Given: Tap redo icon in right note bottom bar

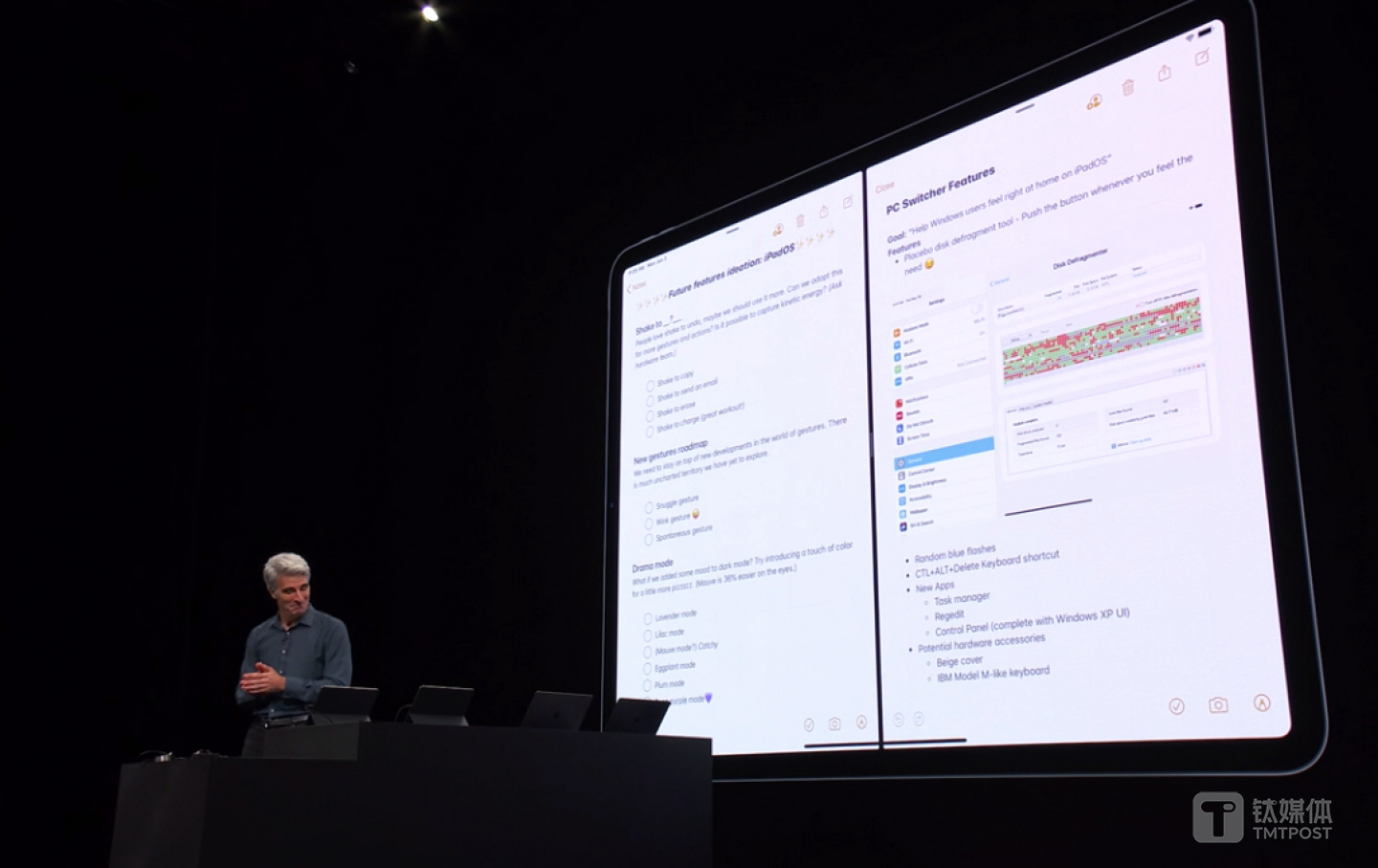Looking at the screenshot, I should click(x=919, y=718).
